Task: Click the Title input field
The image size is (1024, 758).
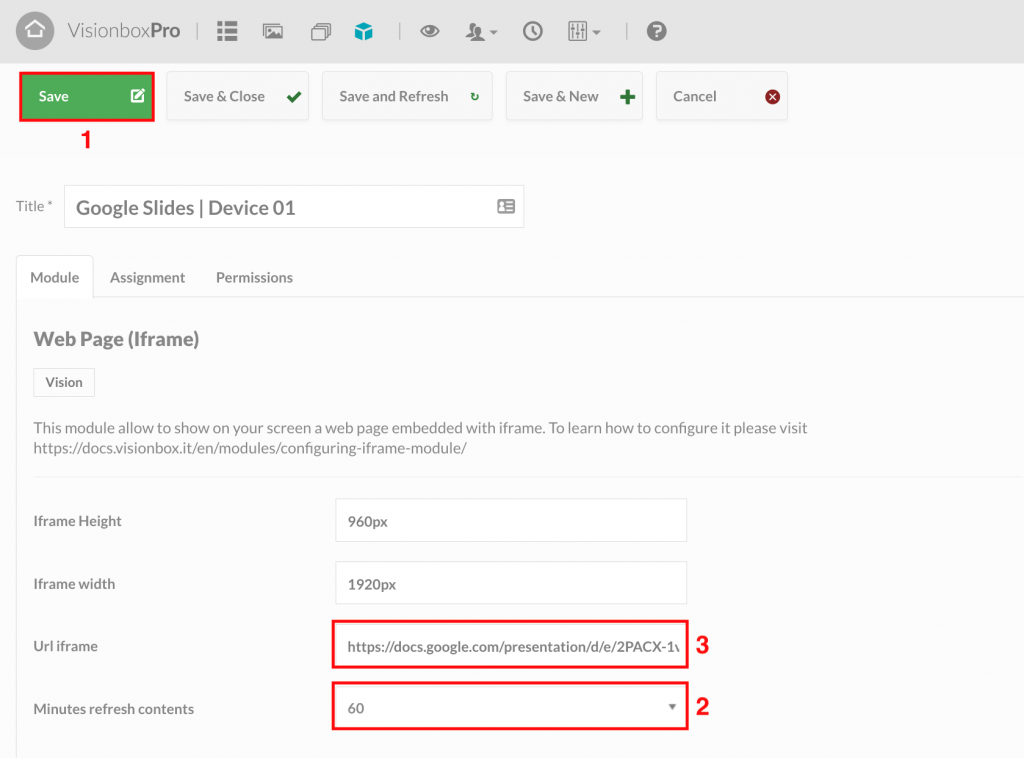Action: click(294, 207)
